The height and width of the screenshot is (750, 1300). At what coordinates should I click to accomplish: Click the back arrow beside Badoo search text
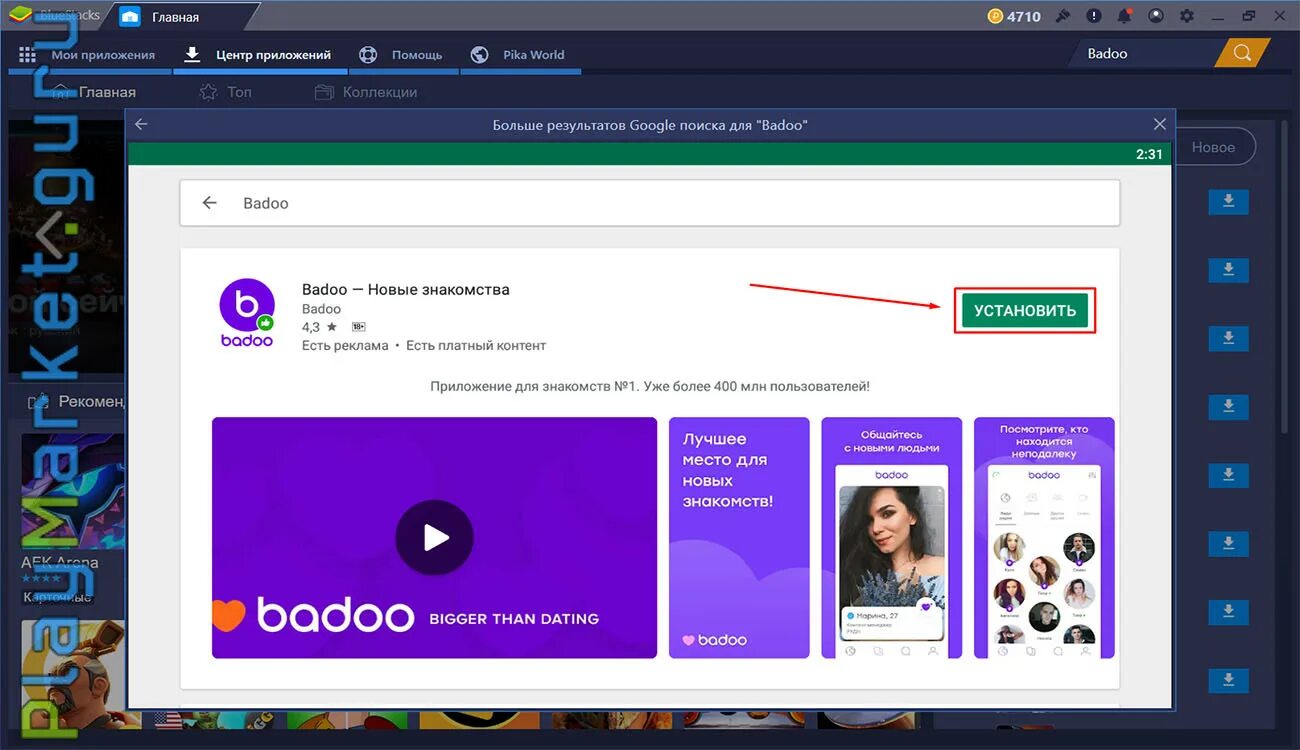click(209, 202)
